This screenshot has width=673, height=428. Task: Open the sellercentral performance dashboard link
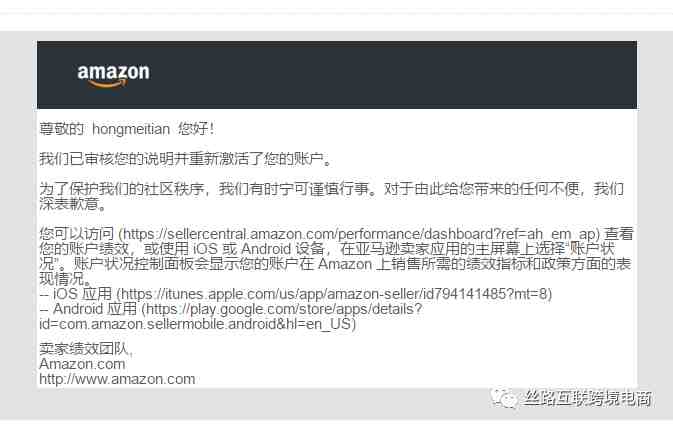[359, 234]
